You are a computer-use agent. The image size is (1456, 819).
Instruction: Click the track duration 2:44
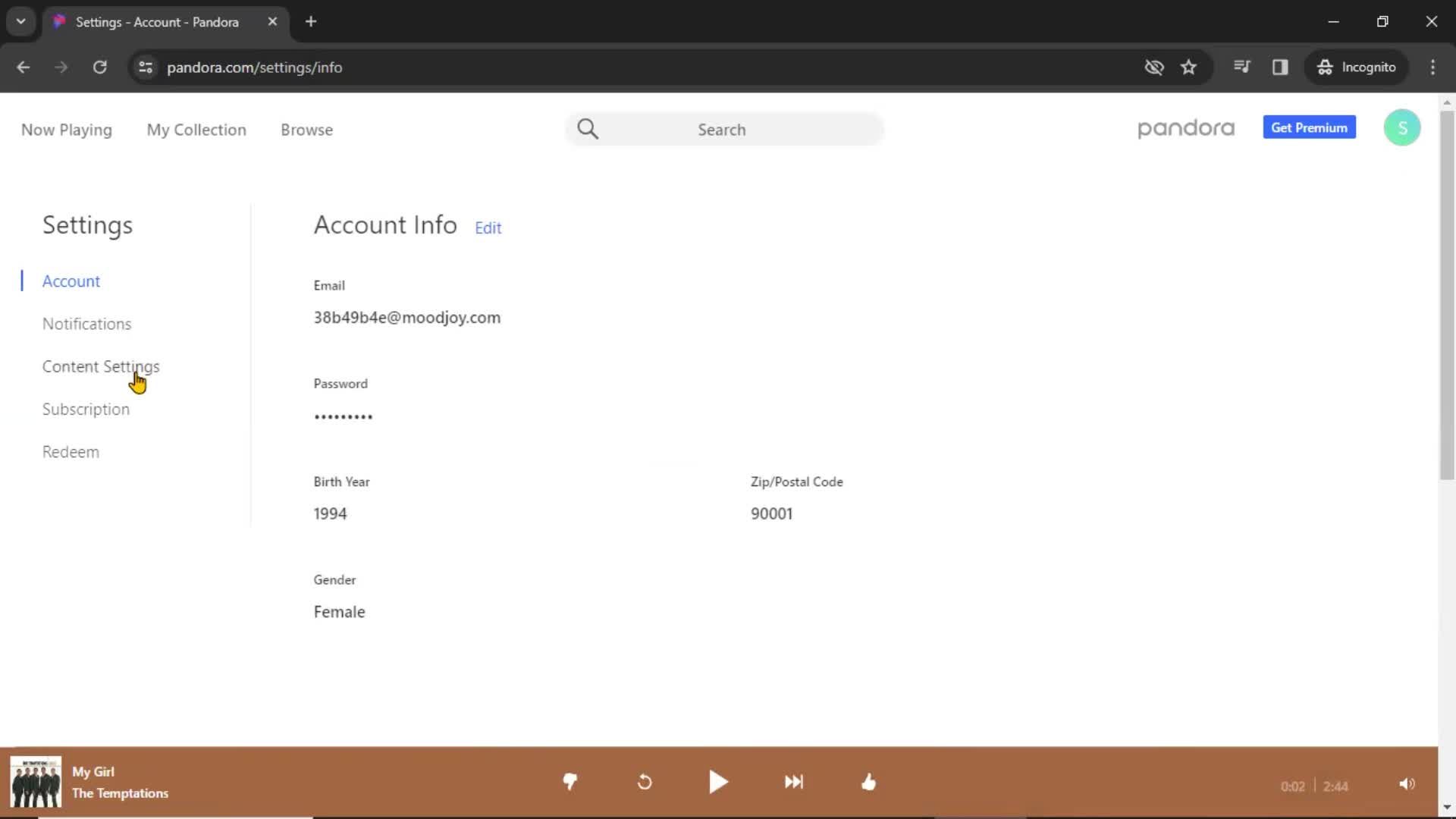coord(1335,787)
